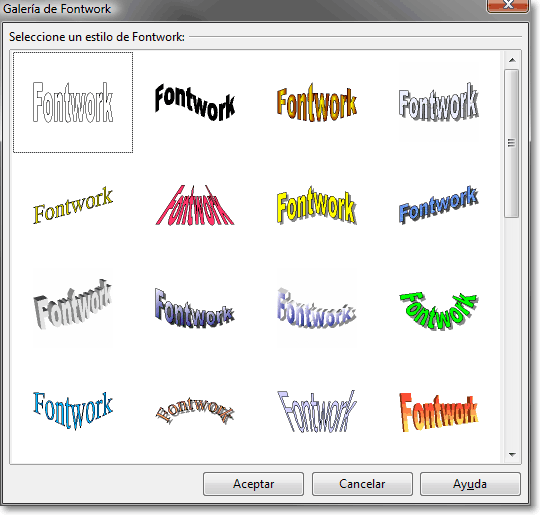
Task: Select the silver shadowed Fontwork style
Action: (x=438, y=102)
